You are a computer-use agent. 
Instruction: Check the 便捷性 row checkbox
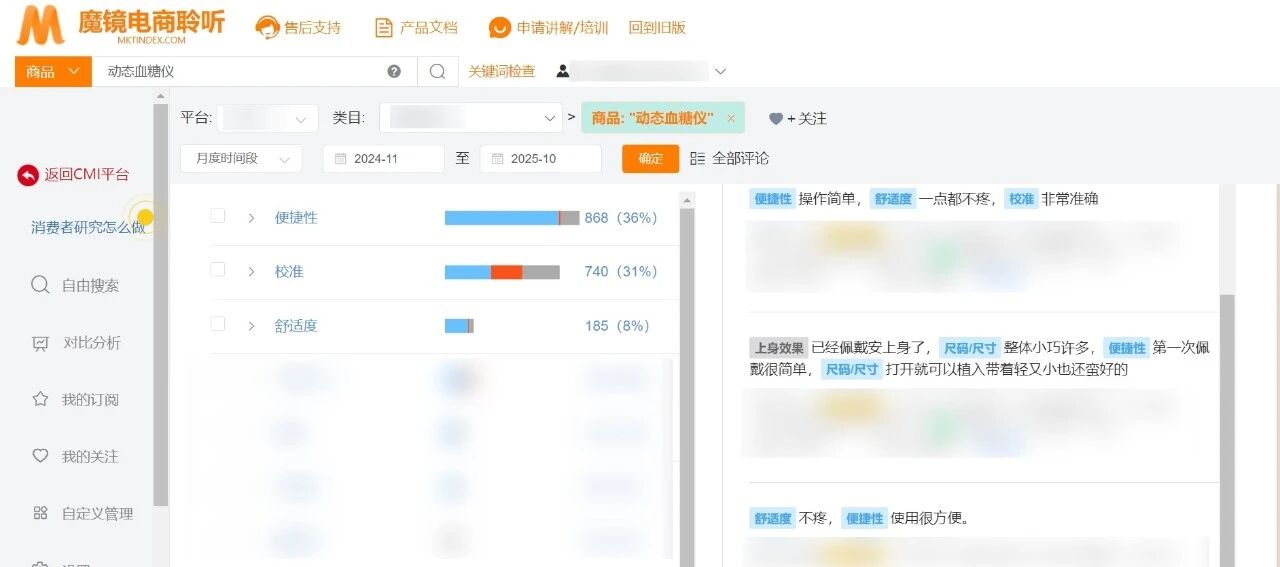(x=218, y=216)
